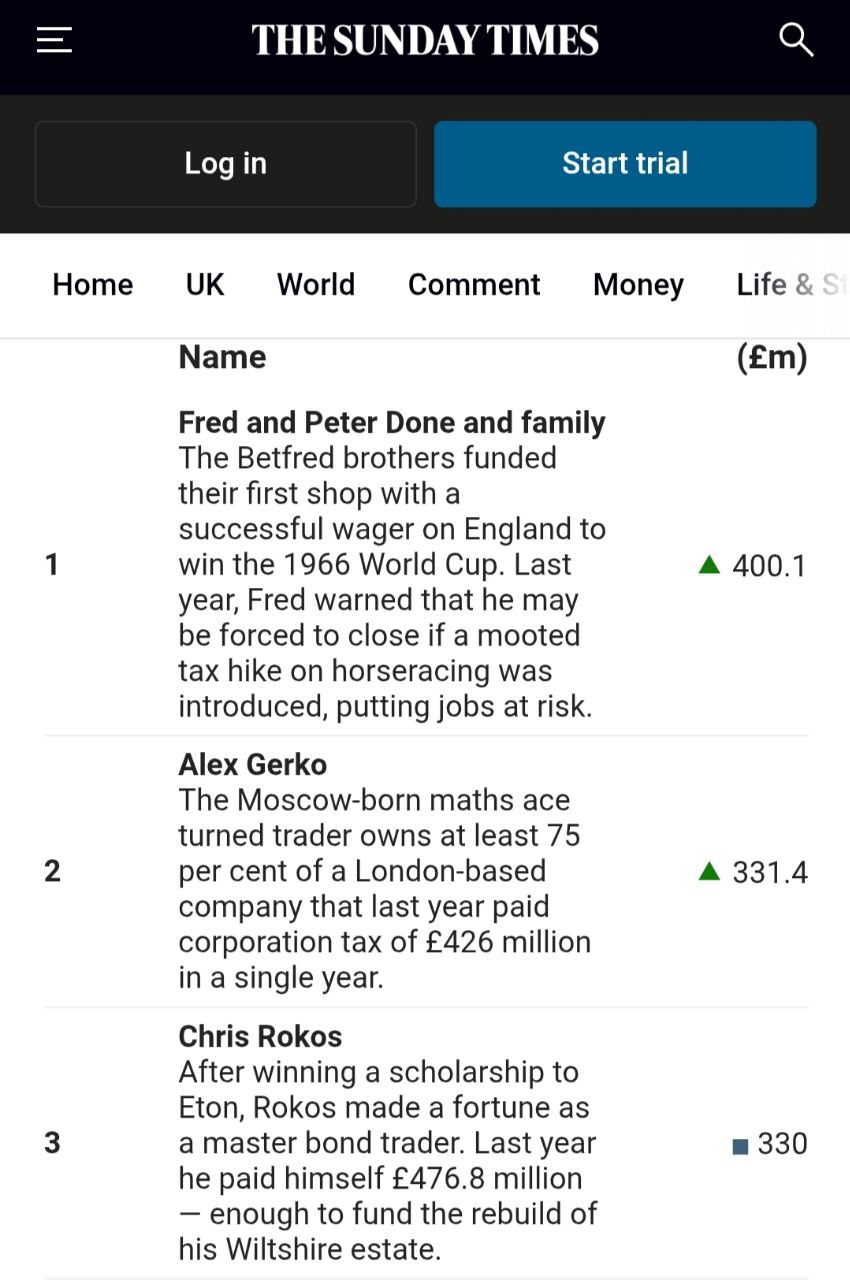Image resolution: width=850 pixels, height=1280 pixels.
Task: Click green up arrow beside 331.4
Action: [709, 871]
